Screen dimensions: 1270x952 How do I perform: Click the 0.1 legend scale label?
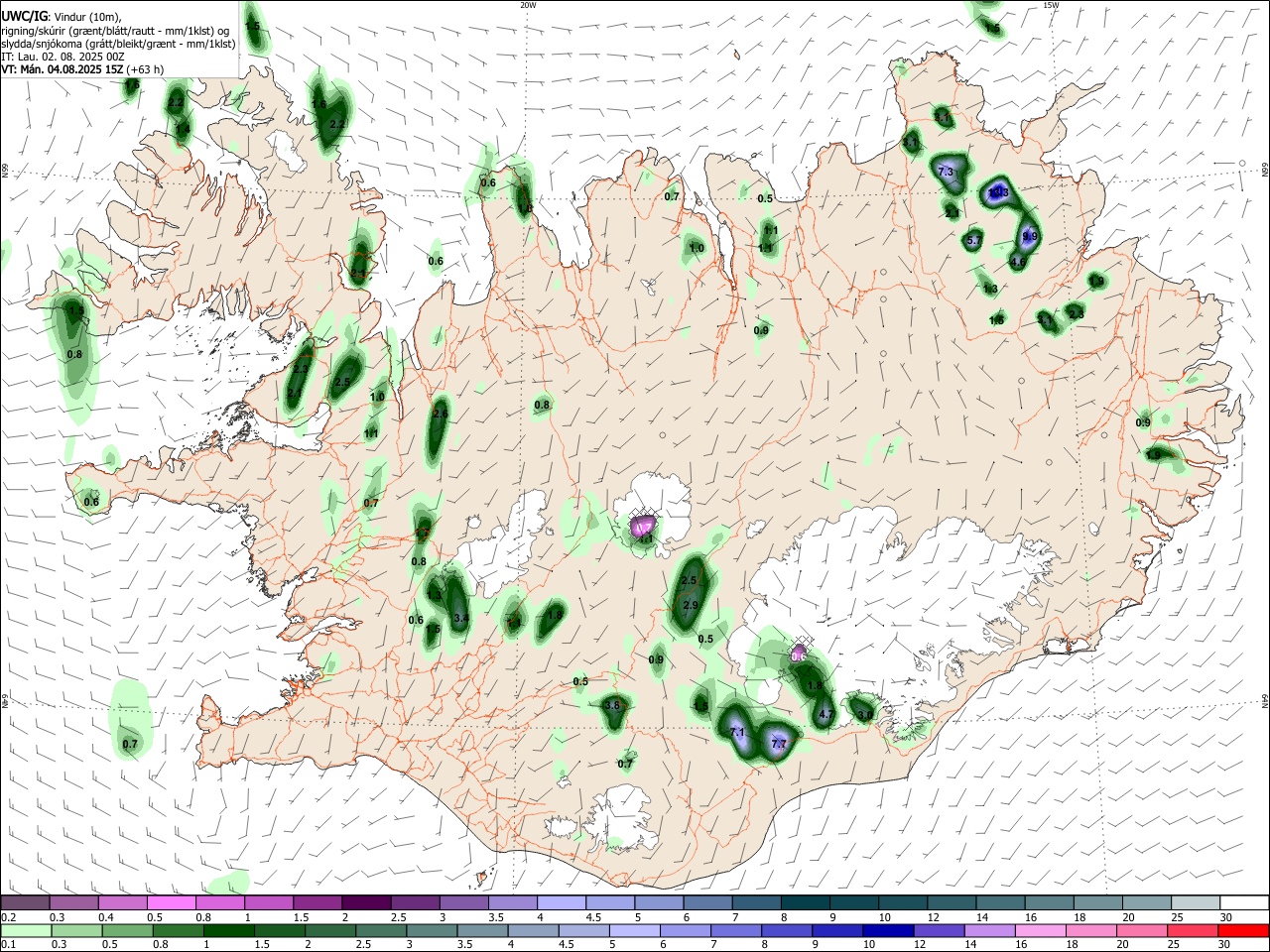pos(8,945)
